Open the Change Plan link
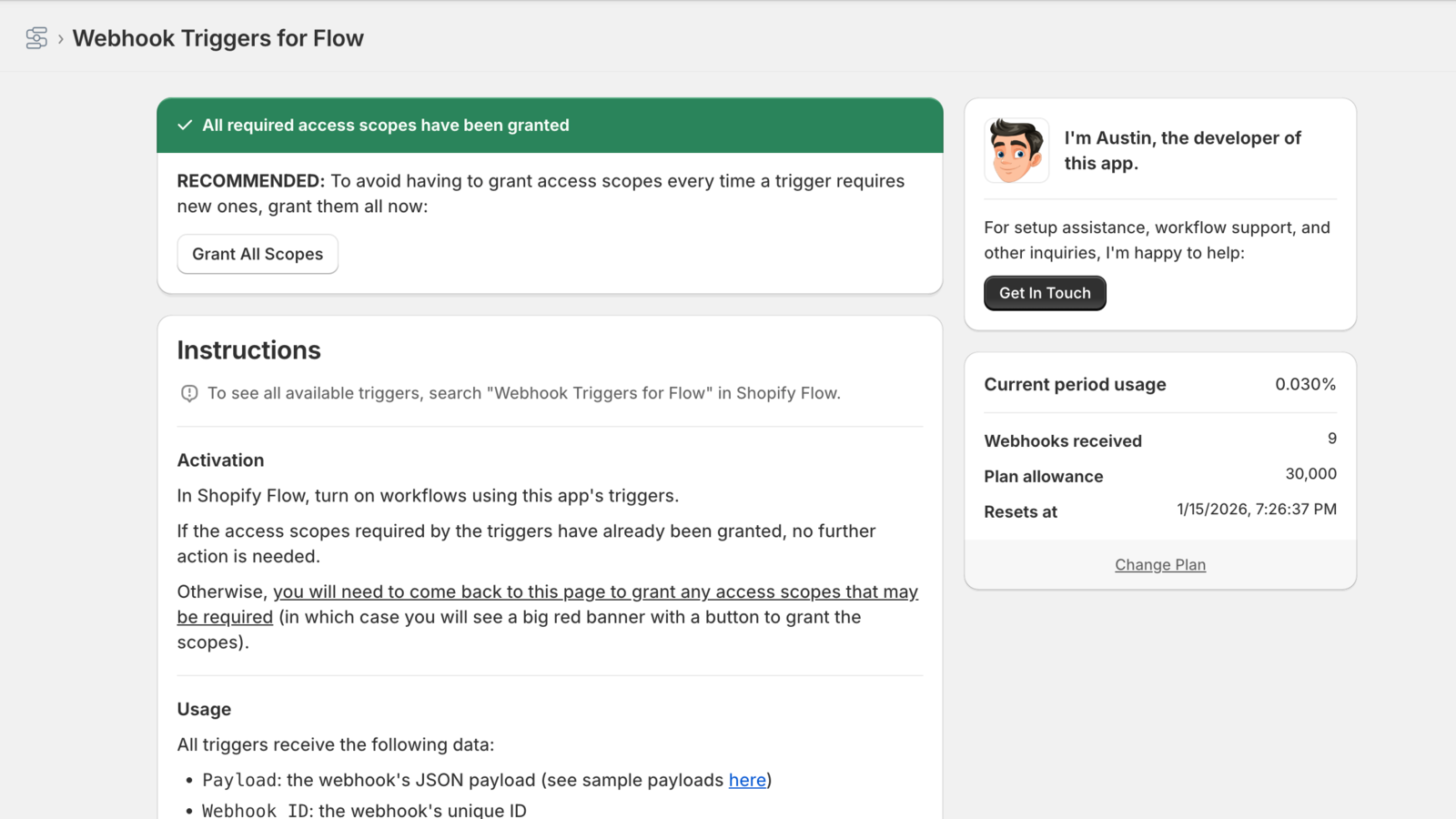Viewport: 1456px width, 819px height. click(x=1159, y=564)
